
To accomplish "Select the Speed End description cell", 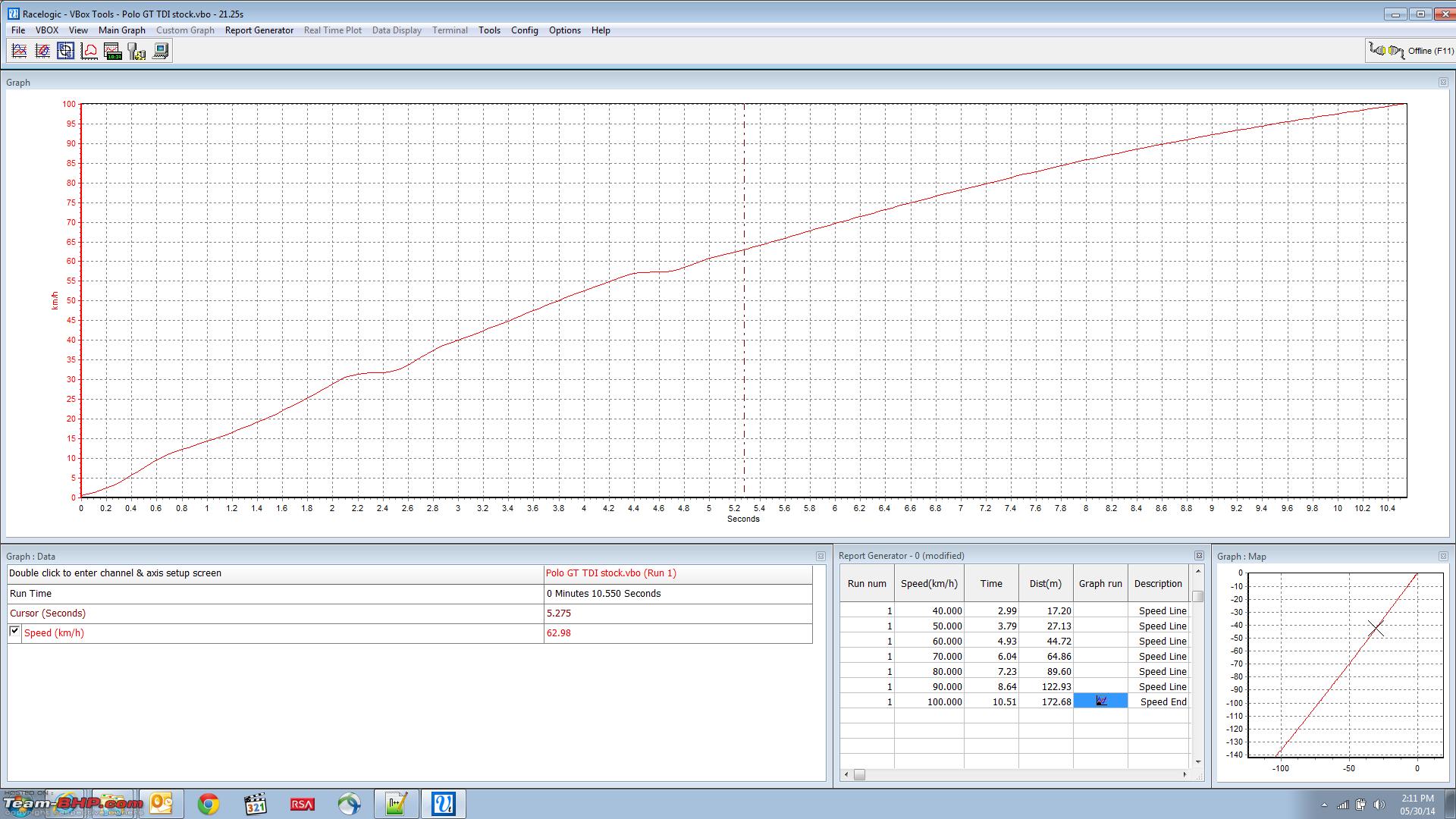I will coord(1158,701).
